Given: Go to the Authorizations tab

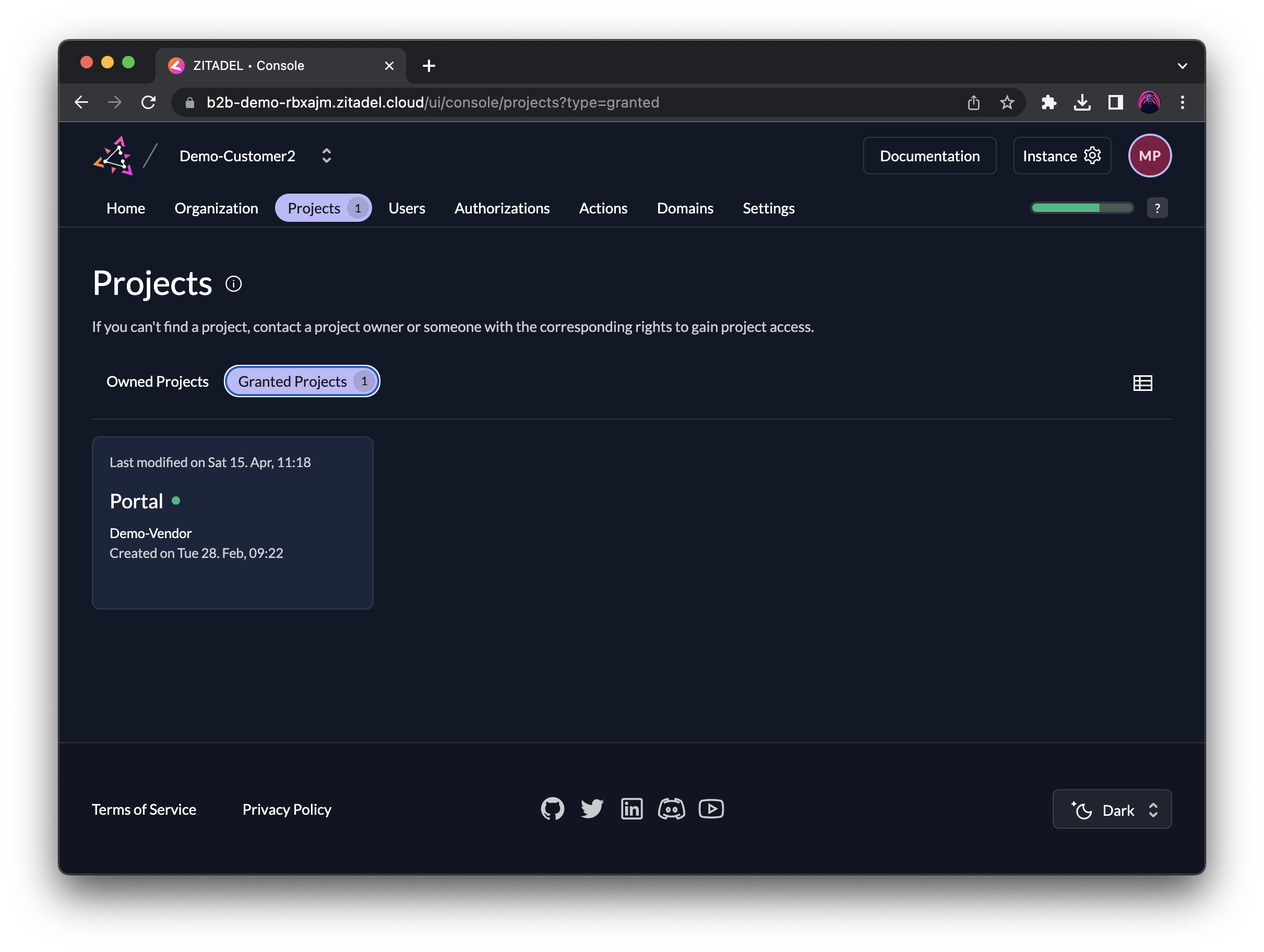Looking at the screenshot, I should click(x=502, y=208).
